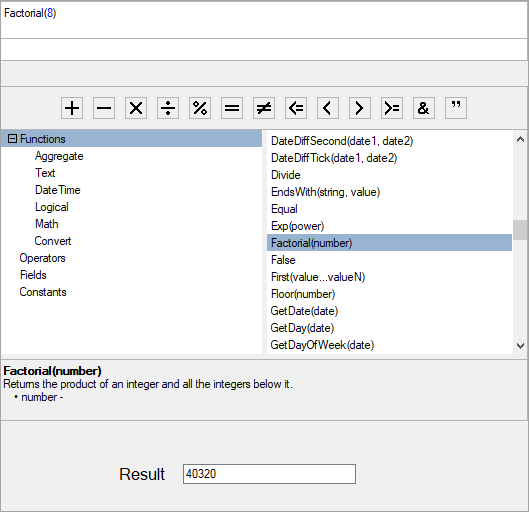
Task: Click the greater-than-or-equal button
Action: (392, 108)
